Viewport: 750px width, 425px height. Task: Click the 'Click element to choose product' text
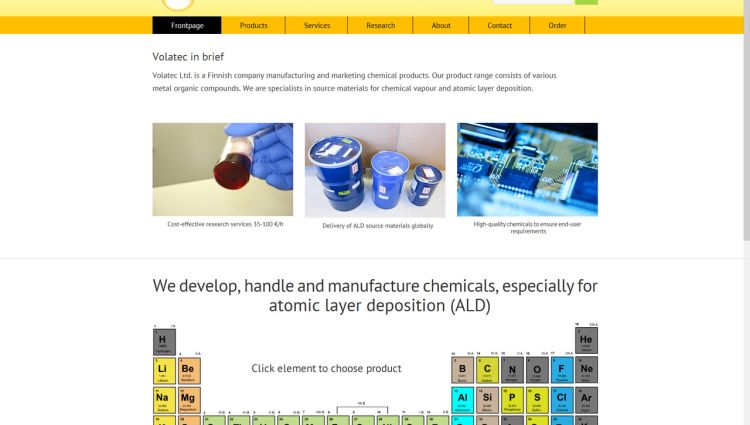point(326,368)
